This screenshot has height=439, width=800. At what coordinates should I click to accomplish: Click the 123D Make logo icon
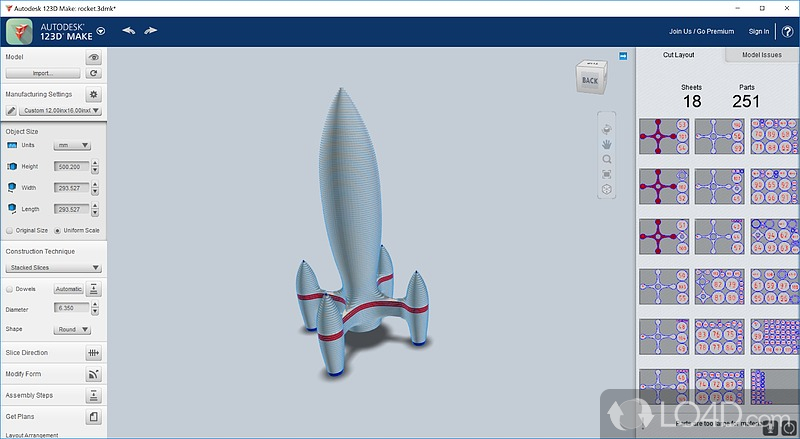[19, 32]
